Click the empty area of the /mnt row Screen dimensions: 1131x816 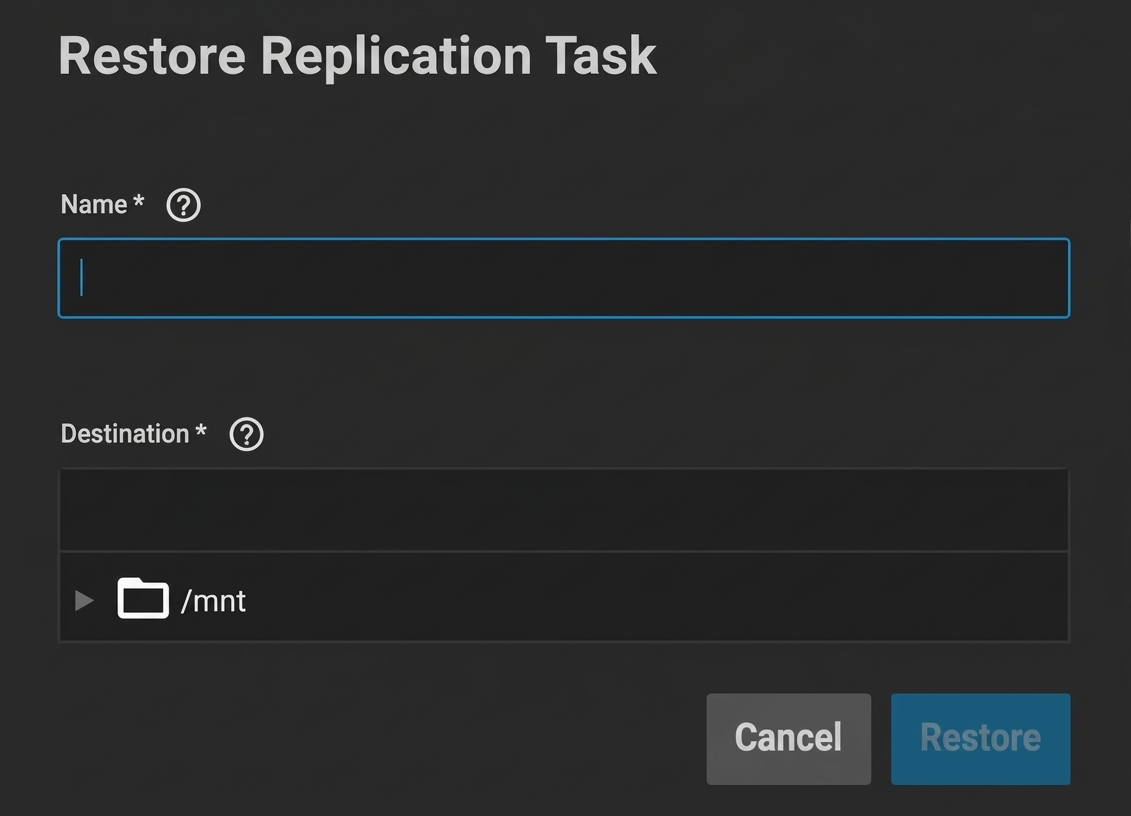tap(656, 598)
